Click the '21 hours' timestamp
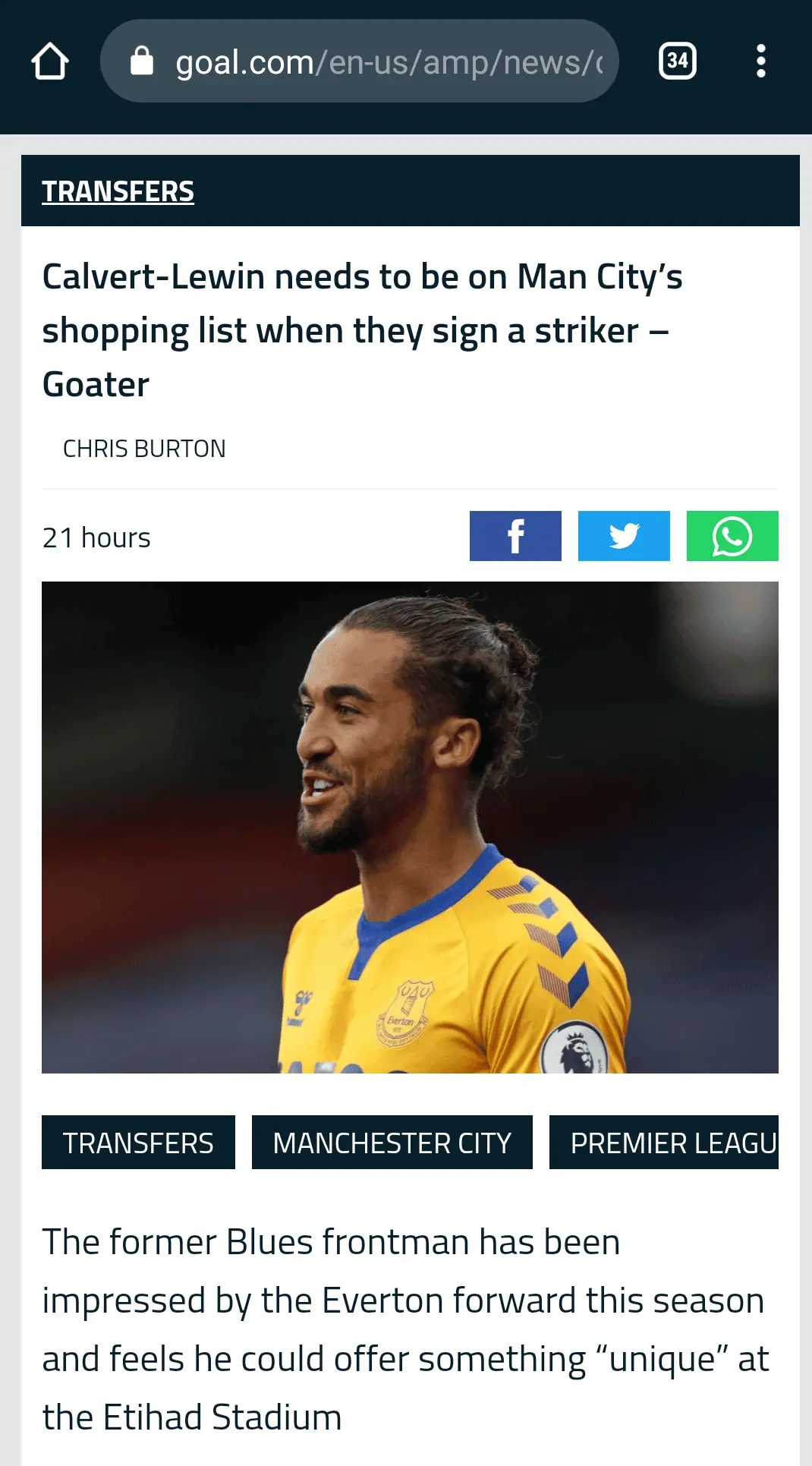The height and width of the screenshot is (1466, 812). [96, 538]
